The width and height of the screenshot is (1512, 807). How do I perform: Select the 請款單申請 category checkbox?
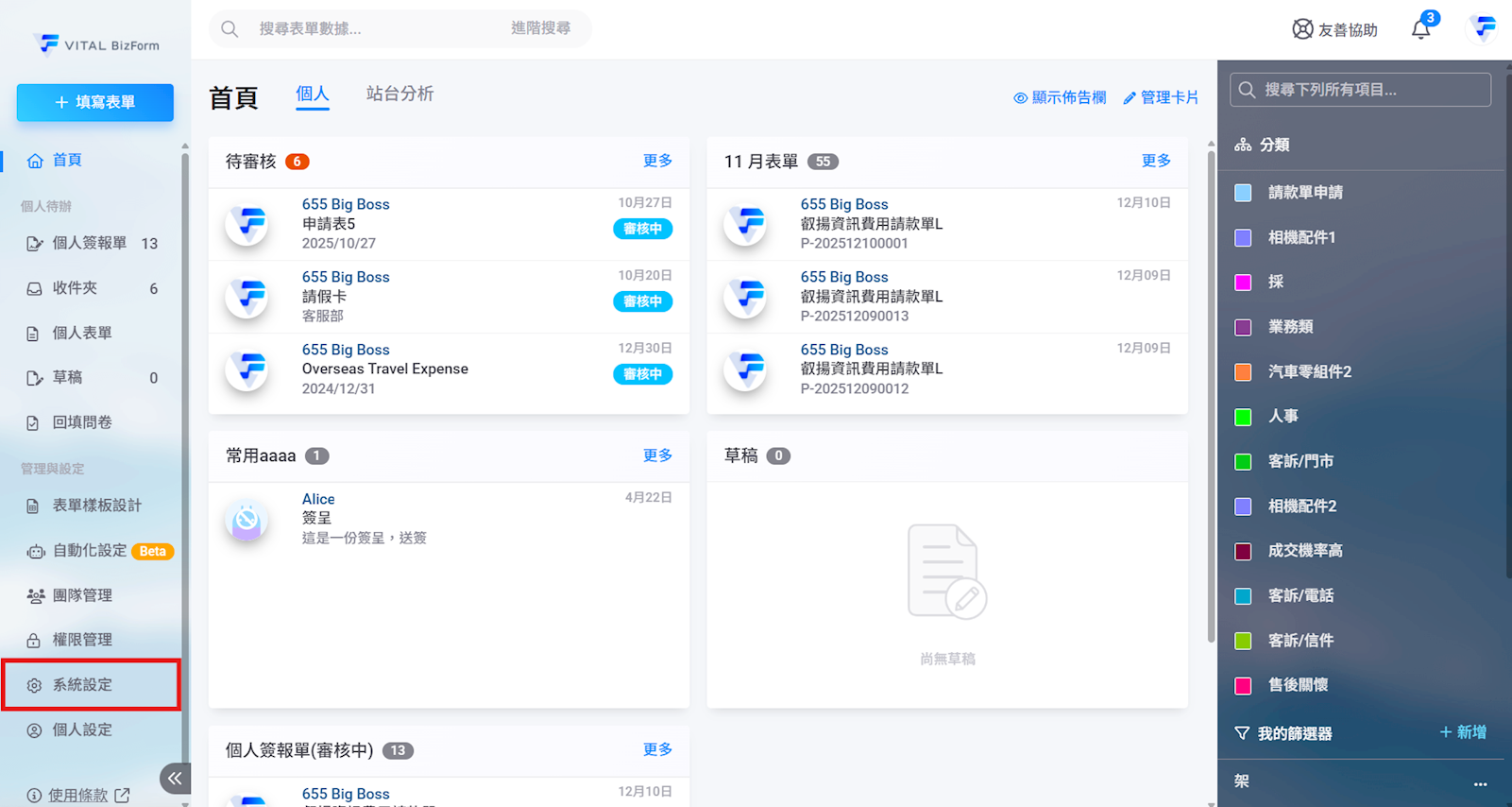pos(1243,193)
